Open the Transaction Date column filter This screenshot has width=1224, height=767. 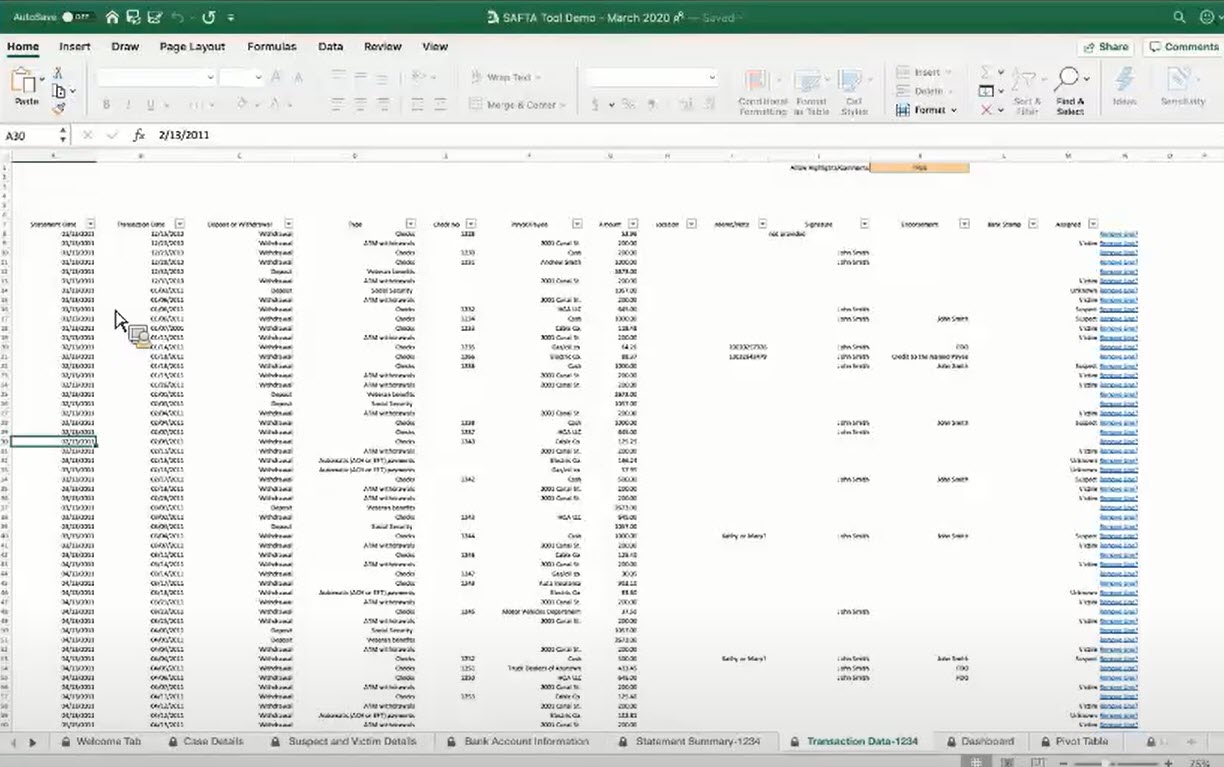pos(180,223)
